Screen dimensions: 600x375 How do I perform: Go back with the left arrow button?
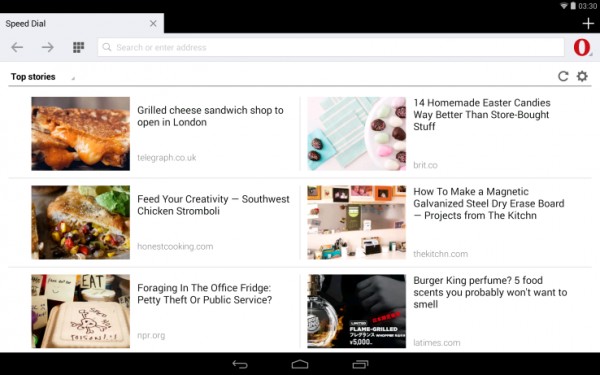[17, 47]
